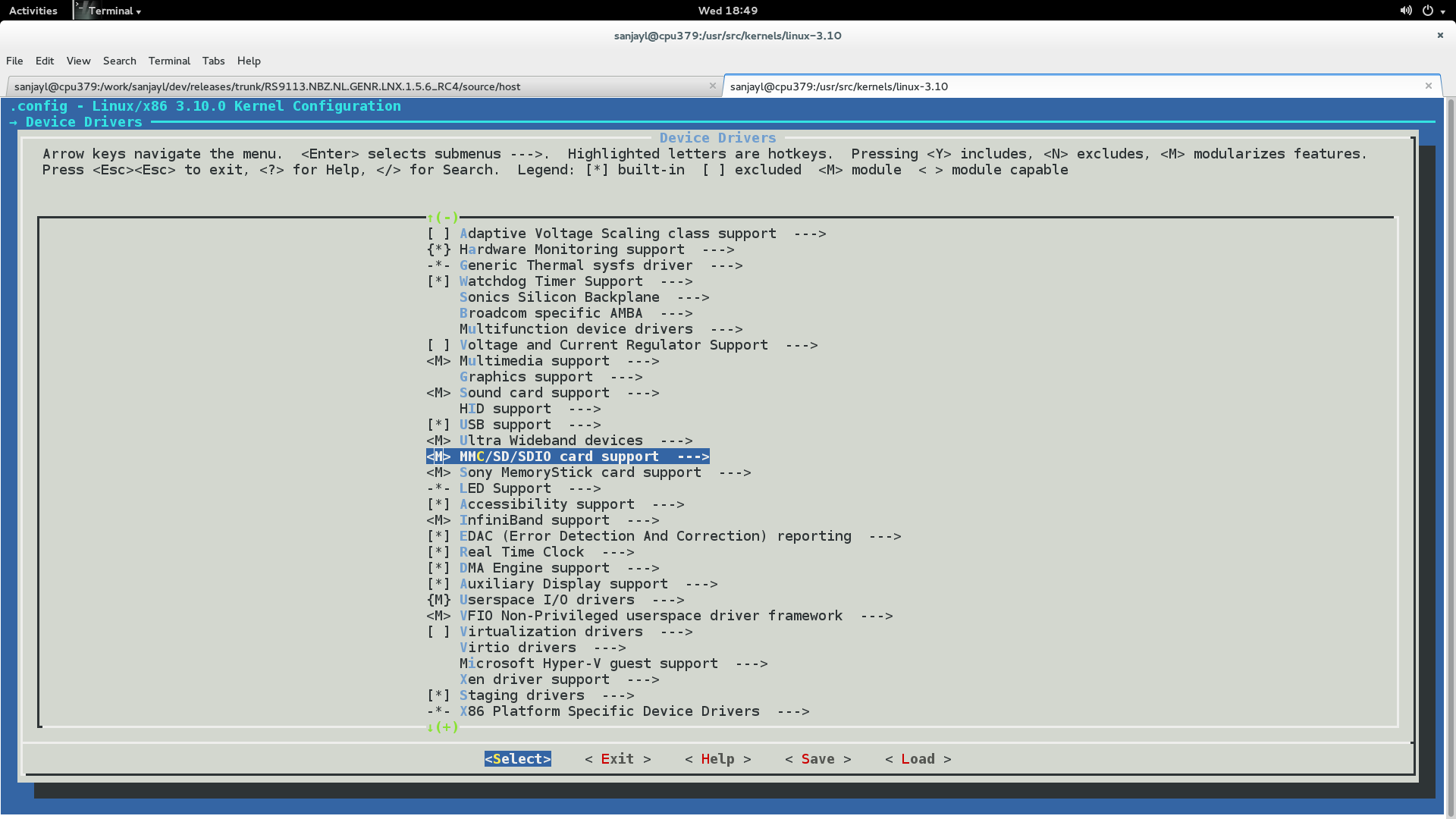Click on Terminal menu item

tap(168, 60)
